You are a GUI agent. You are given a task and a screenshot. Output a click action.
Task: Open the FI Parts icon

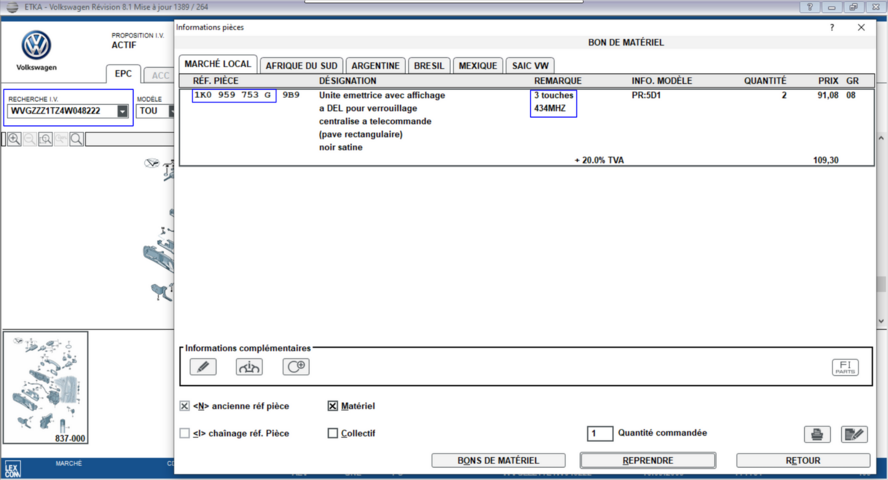click(x=845, y=367)
